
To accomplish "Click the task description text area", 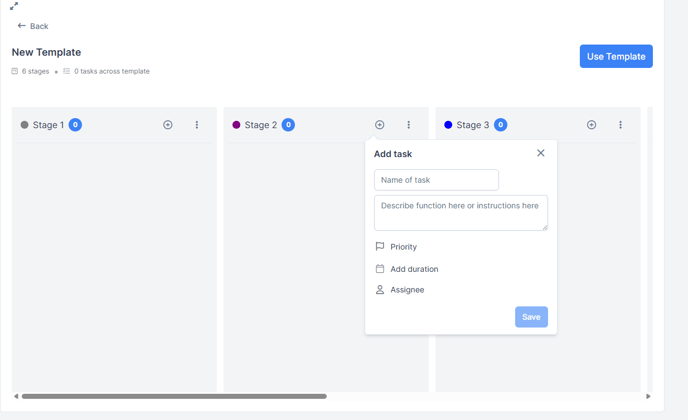I will click(461, 213).
